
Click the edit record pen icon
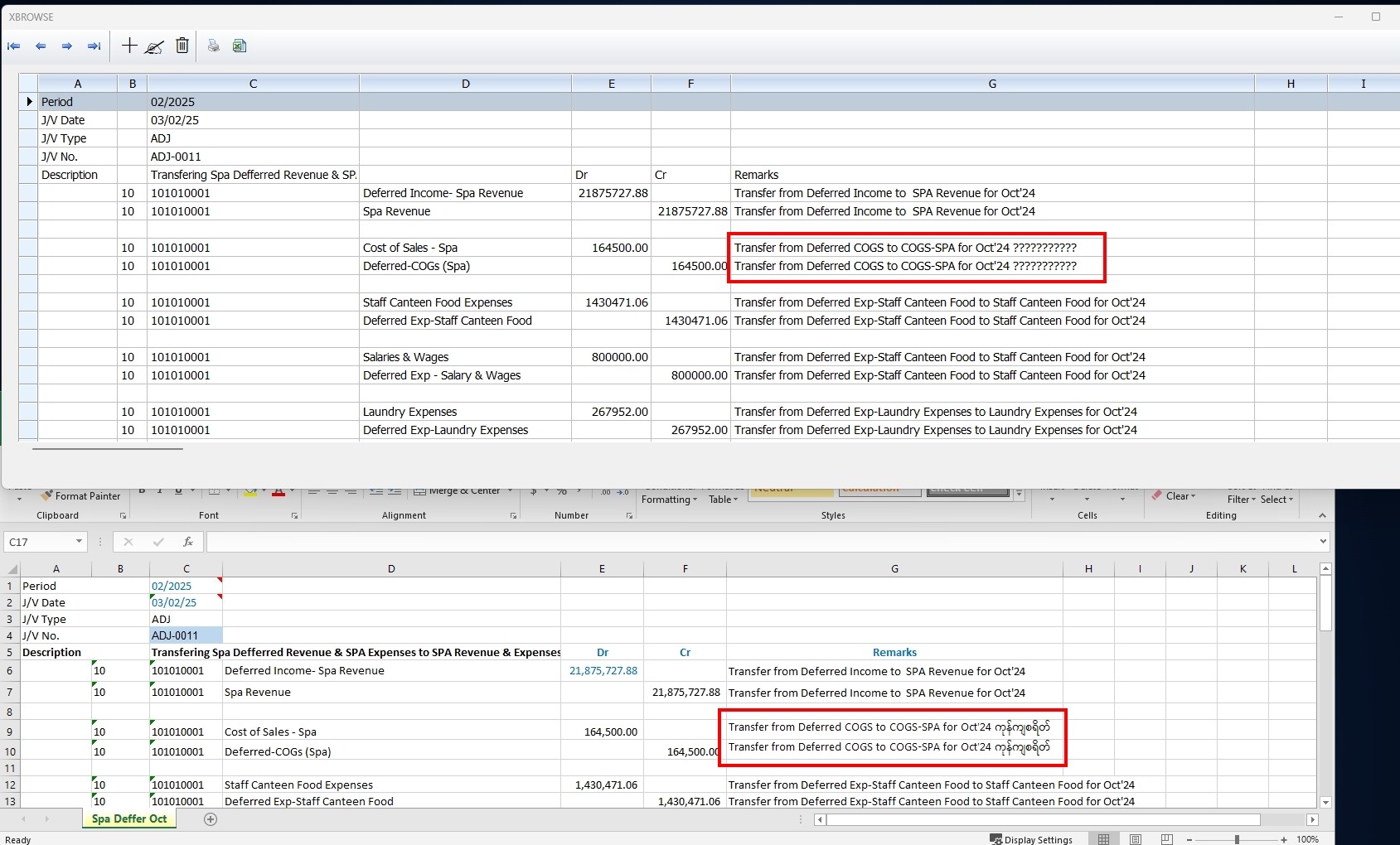[154, 46]
